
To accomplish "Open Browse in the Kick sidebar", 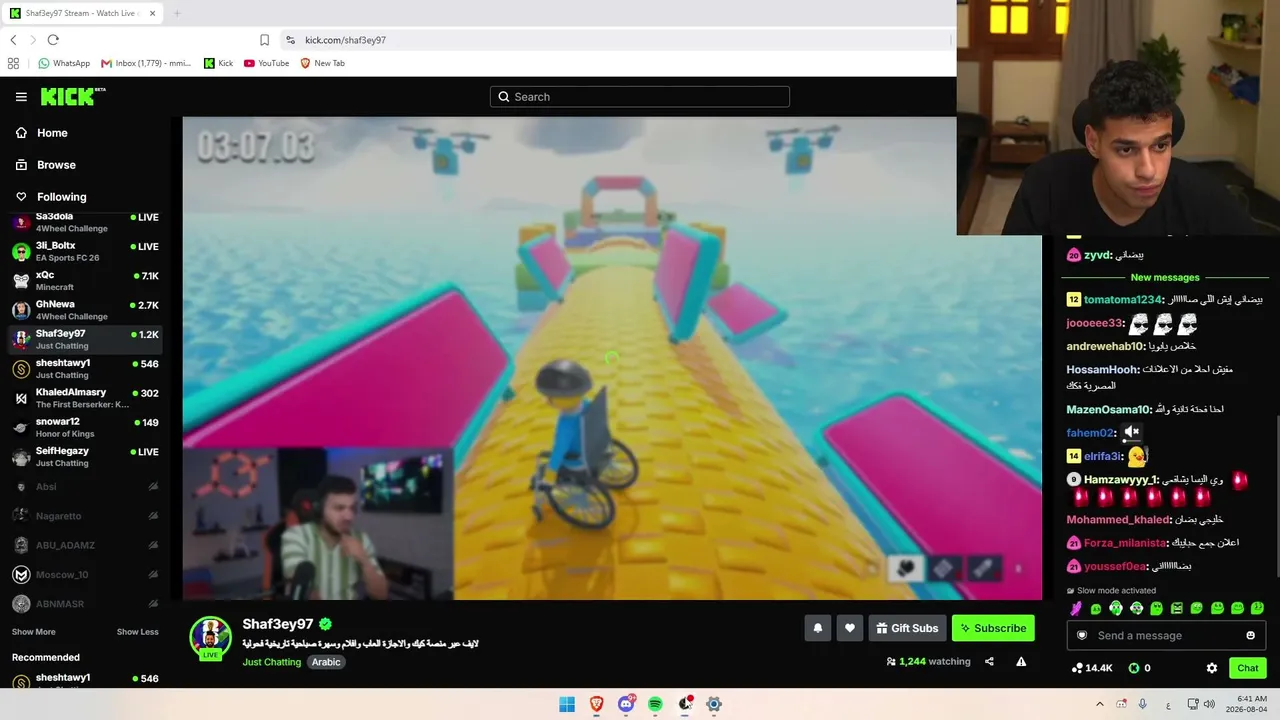I will 56,165.
